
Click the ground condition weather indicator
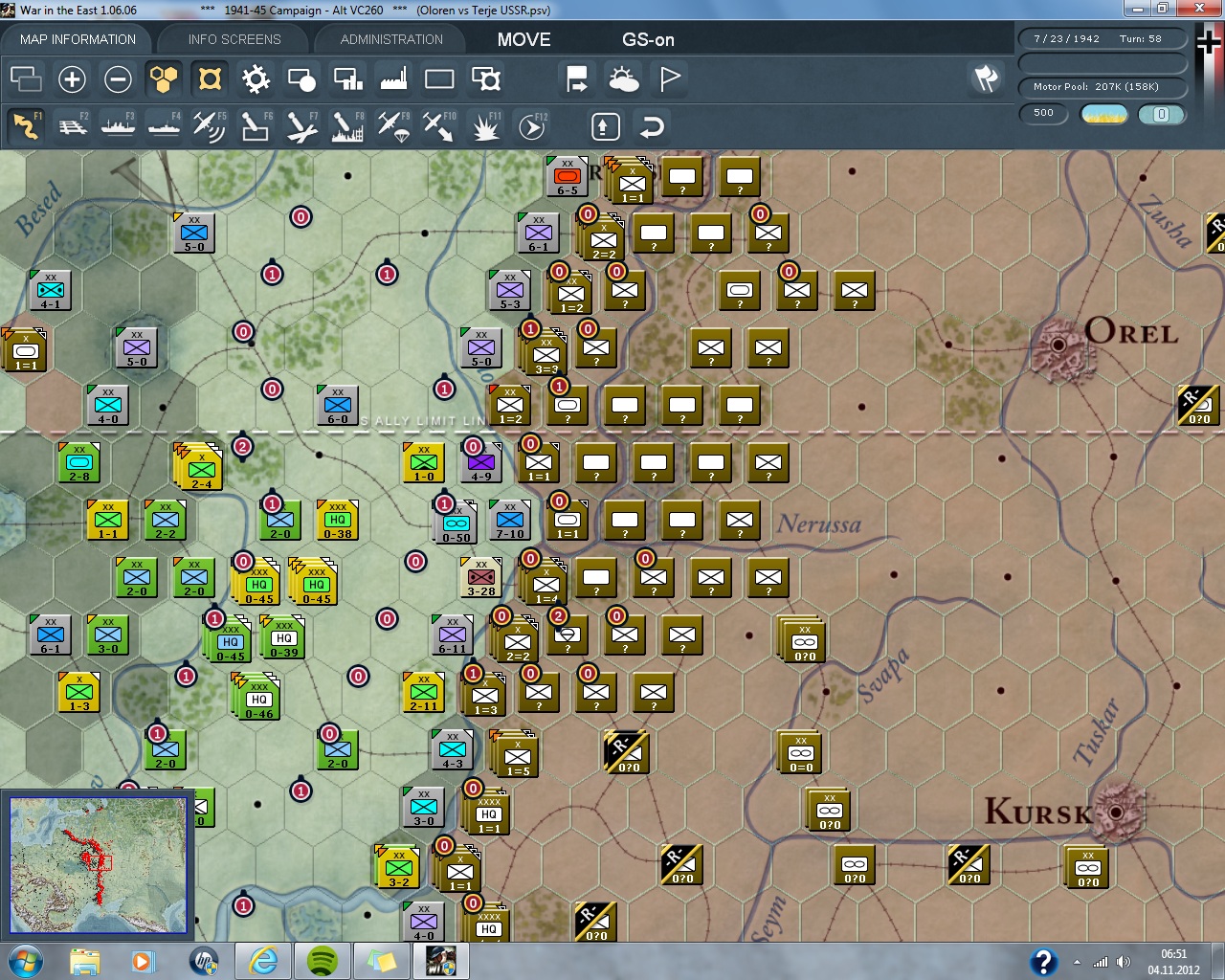1103,114
